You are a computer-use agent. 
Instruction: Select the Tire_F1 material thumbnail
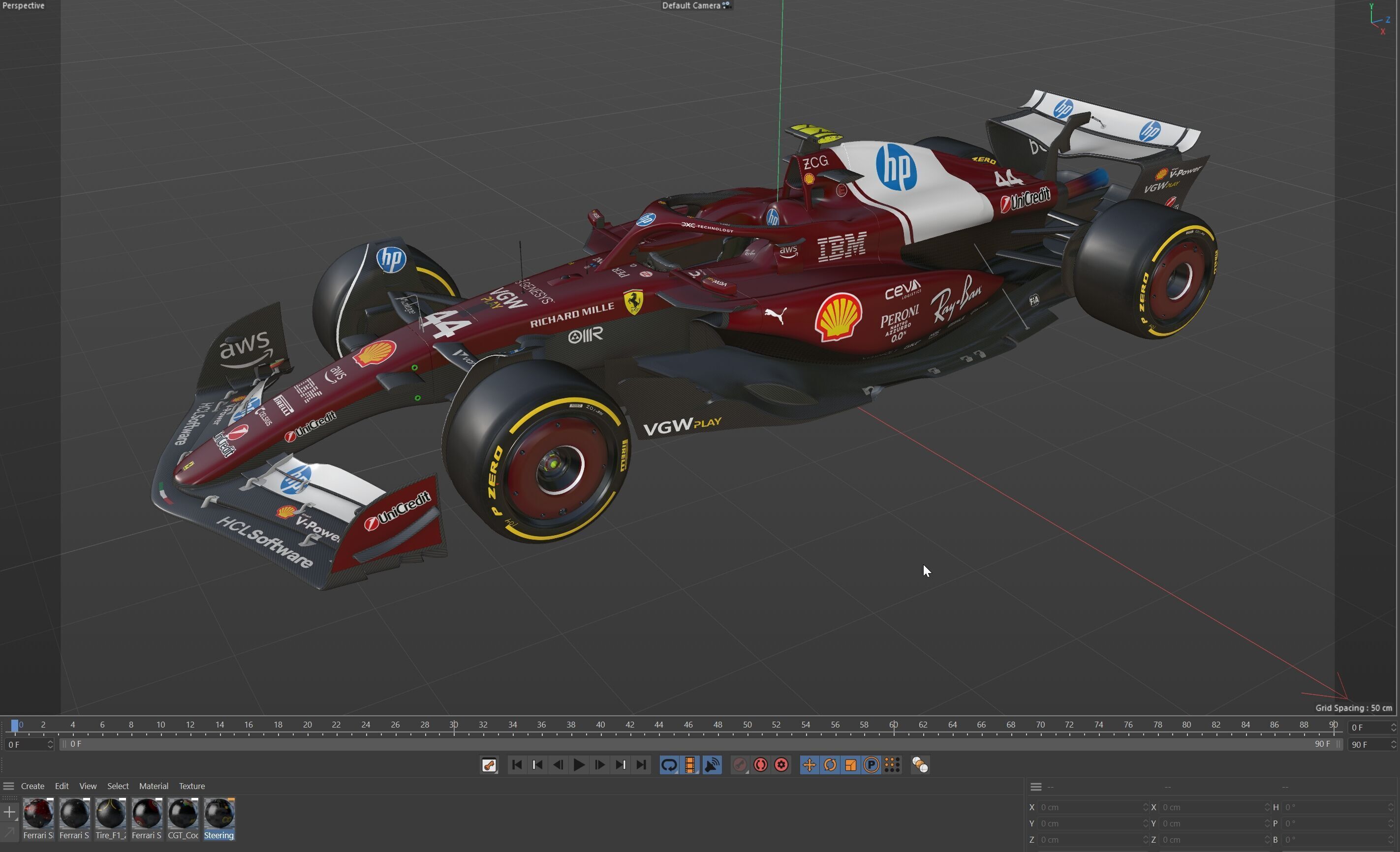coord(111,813)
